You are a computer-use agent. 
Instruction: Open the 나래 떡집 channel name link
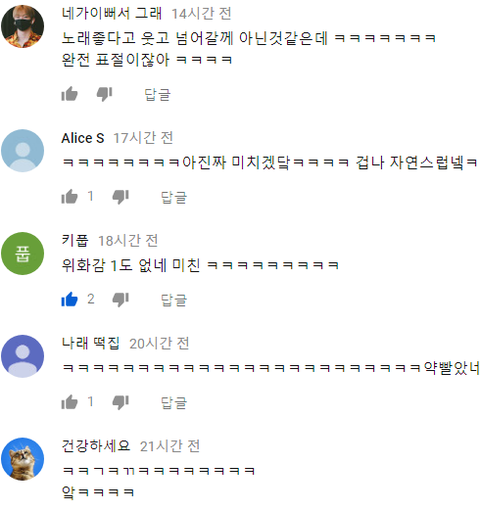coord(91,343)
